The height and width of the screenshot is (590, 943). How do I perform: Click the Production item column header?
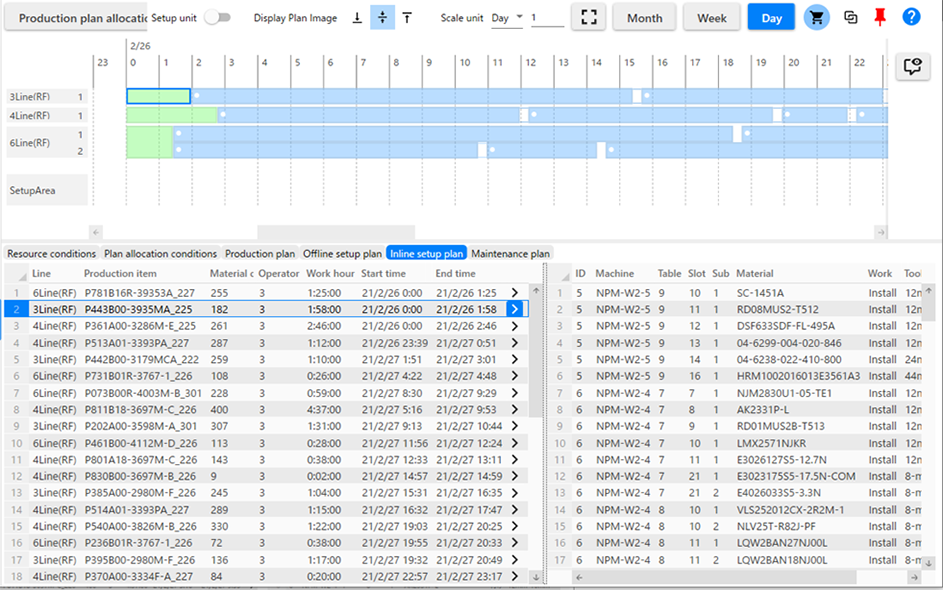pos(120,273)
